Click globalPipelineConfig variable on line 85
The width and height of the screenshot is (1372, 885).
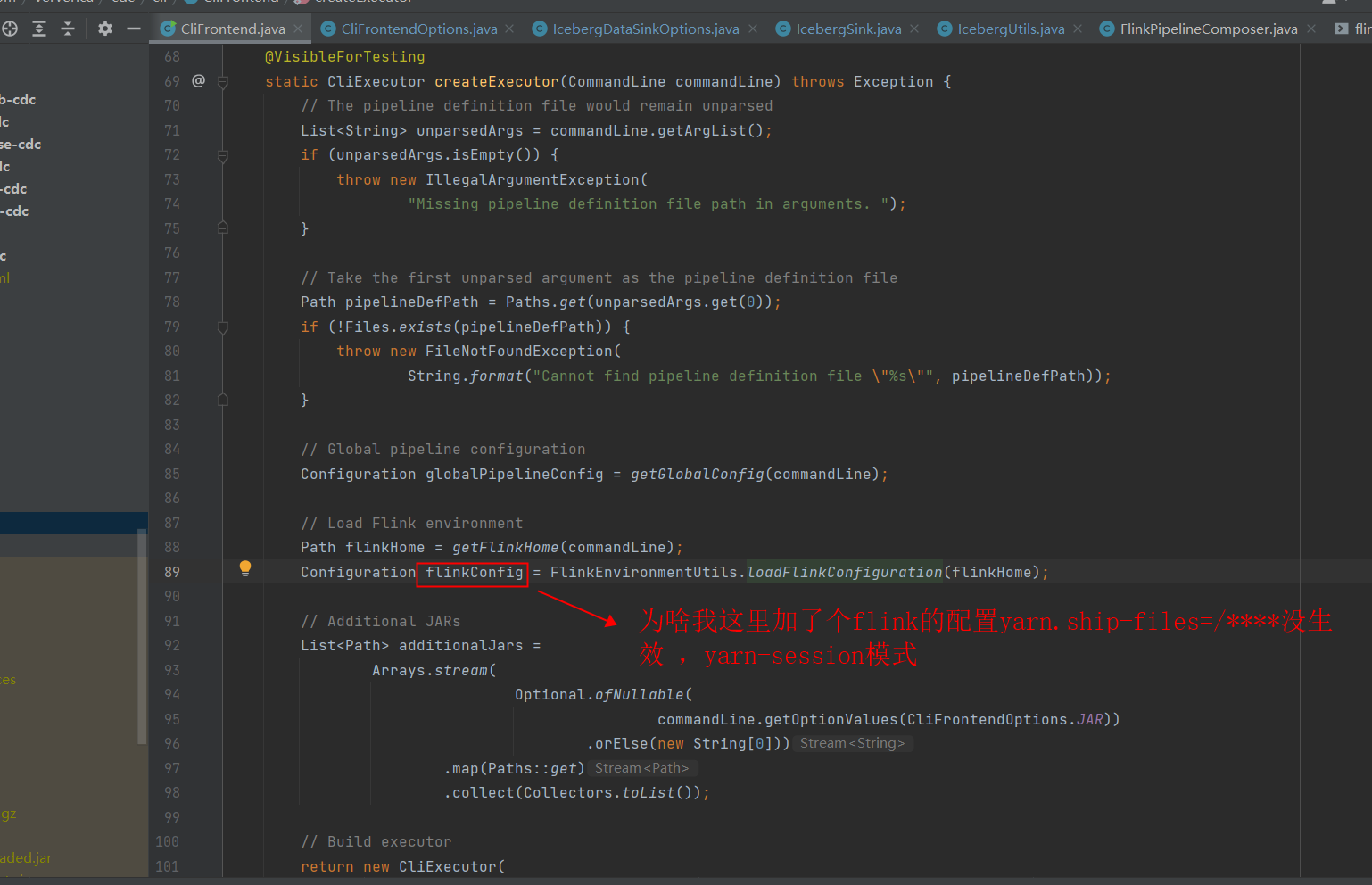coord(515,474)
